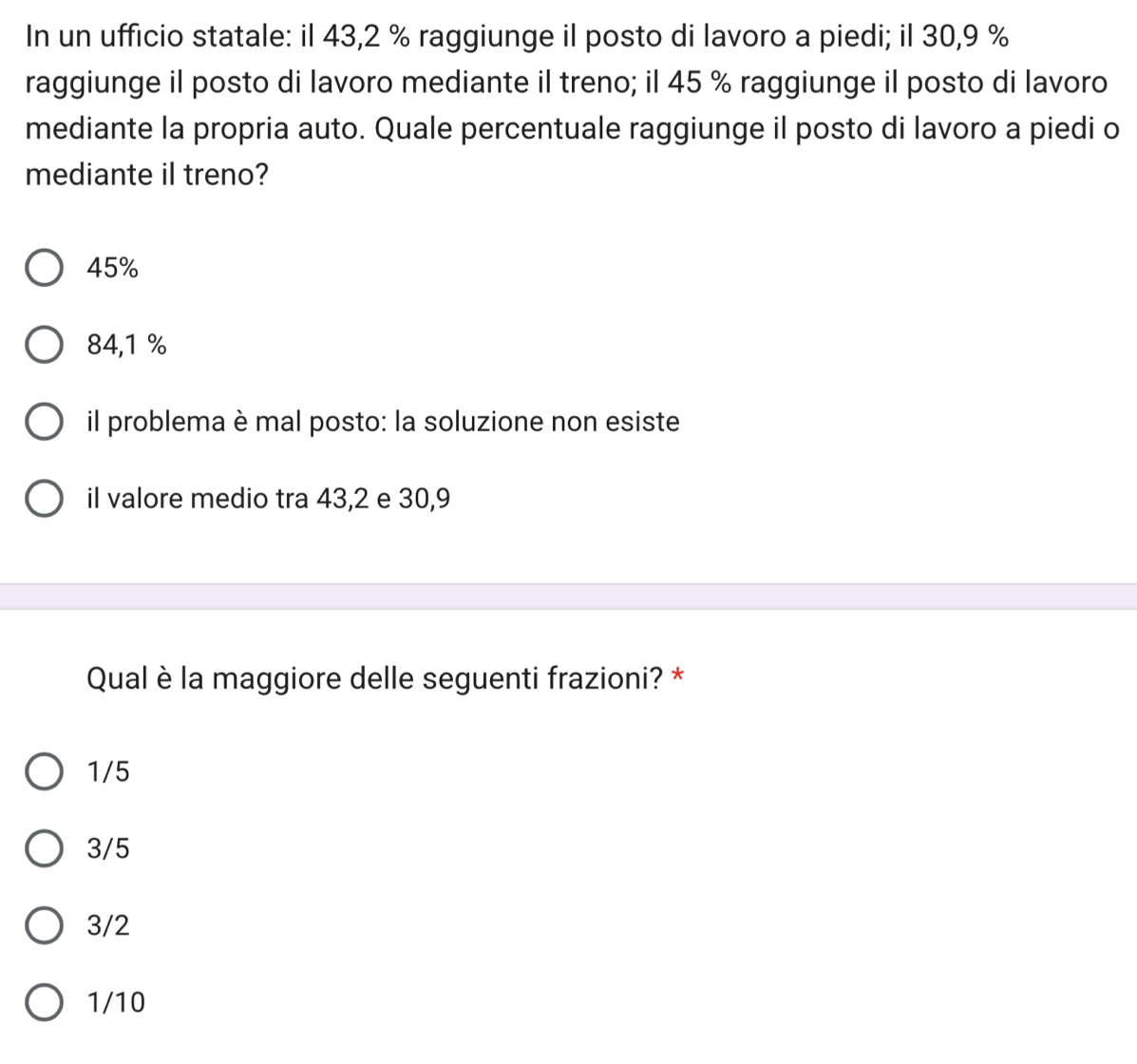Click the '1/5' option label text
1137x1064 pixels.
click(108, 771)
